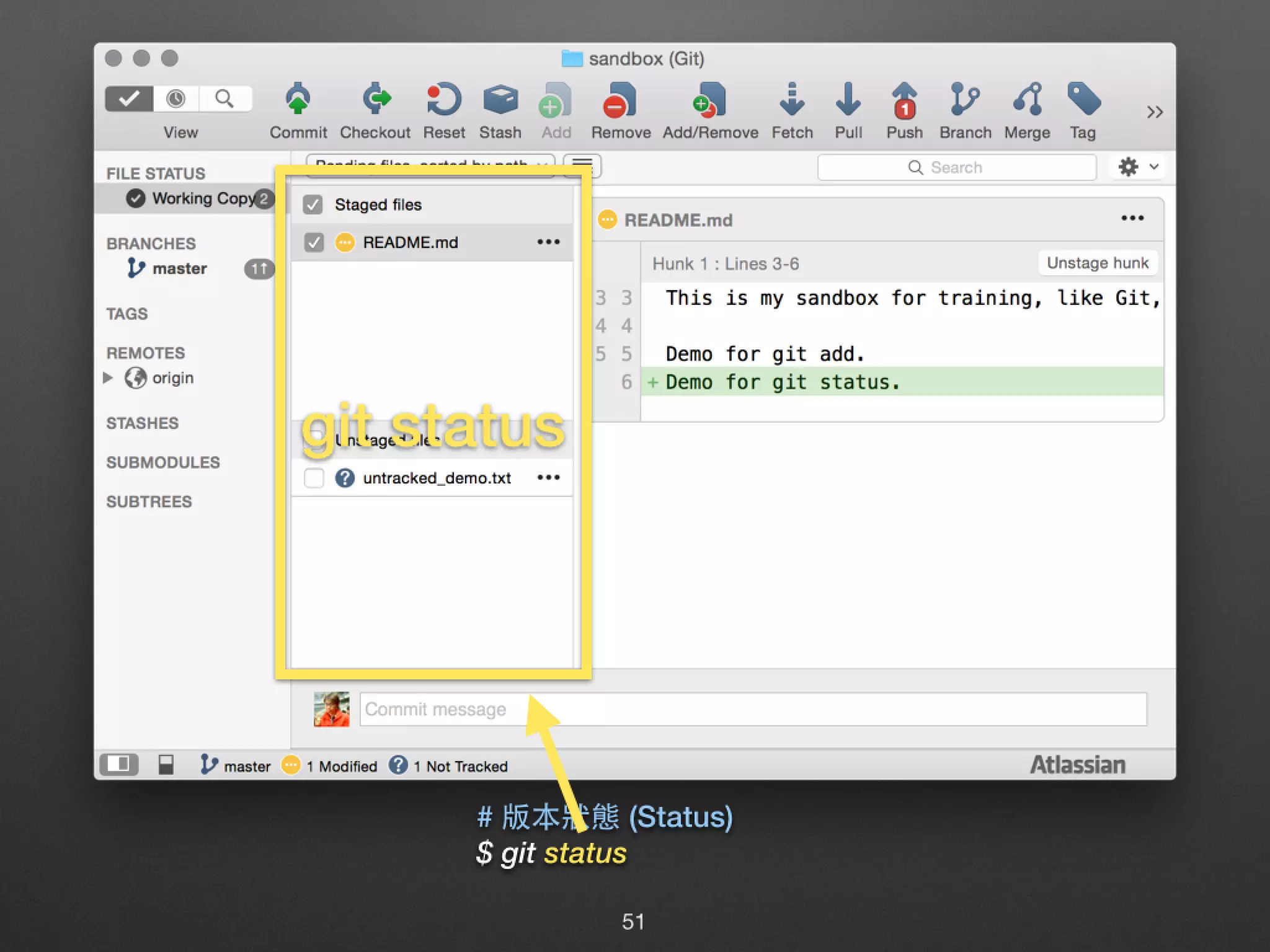Click the Checkout toolbar icon
Image resolution: width=1270 pixels, height=952 pixels.
(375, 100)
